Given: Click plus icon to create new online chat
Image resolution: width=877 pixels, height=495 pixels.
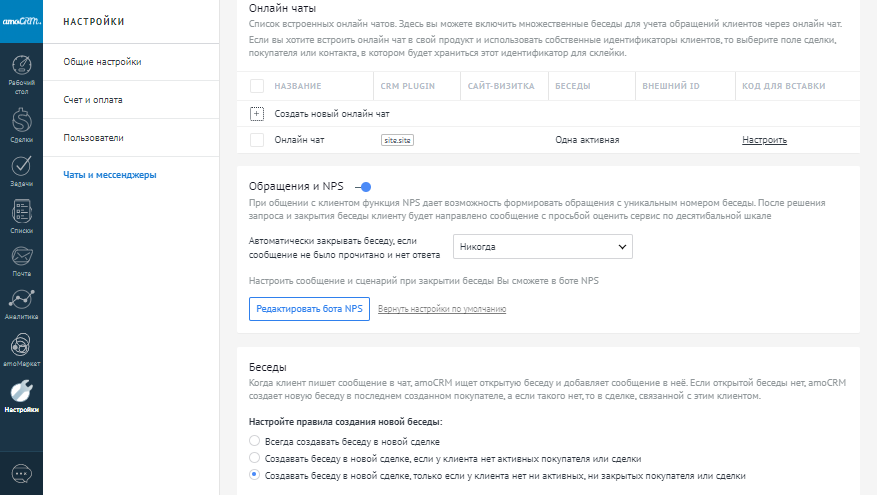Looking at the screenshot, I should (x=257, y=114).
